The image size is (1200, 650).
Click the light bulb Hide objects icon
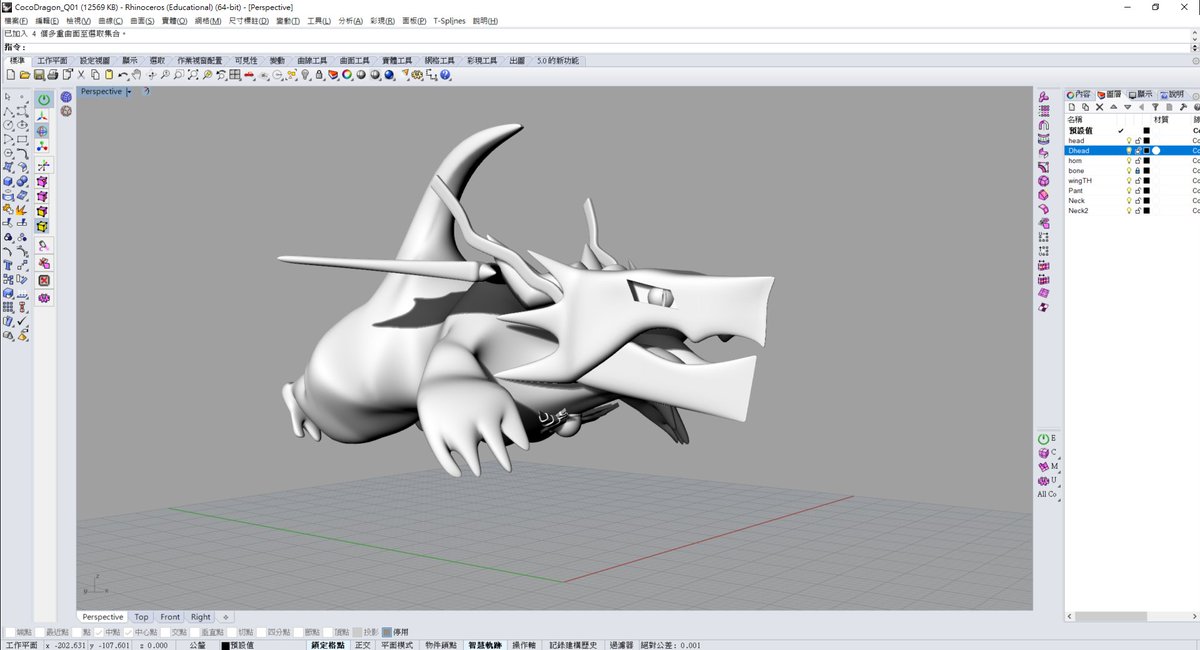pos(305,75)
